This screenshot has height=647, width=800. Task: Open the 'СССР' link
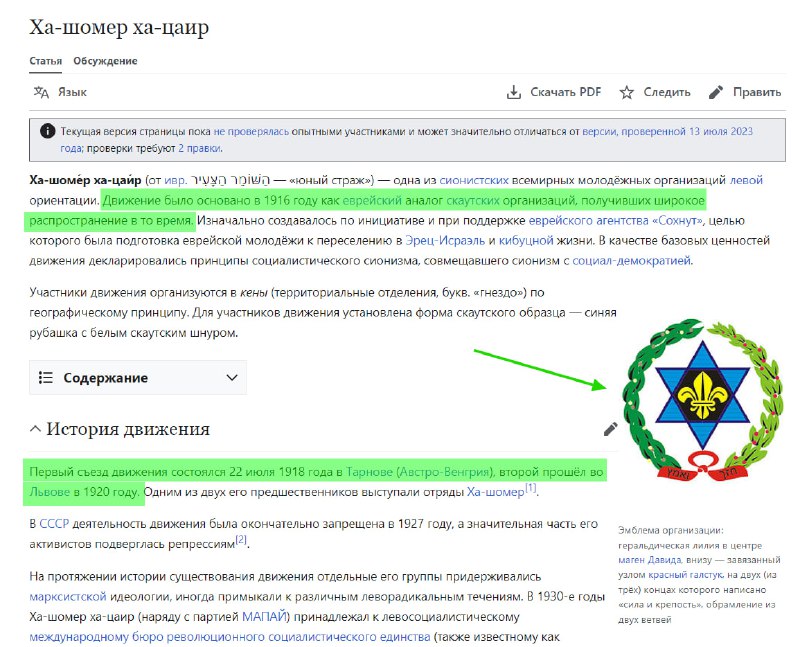coord(54,524)
